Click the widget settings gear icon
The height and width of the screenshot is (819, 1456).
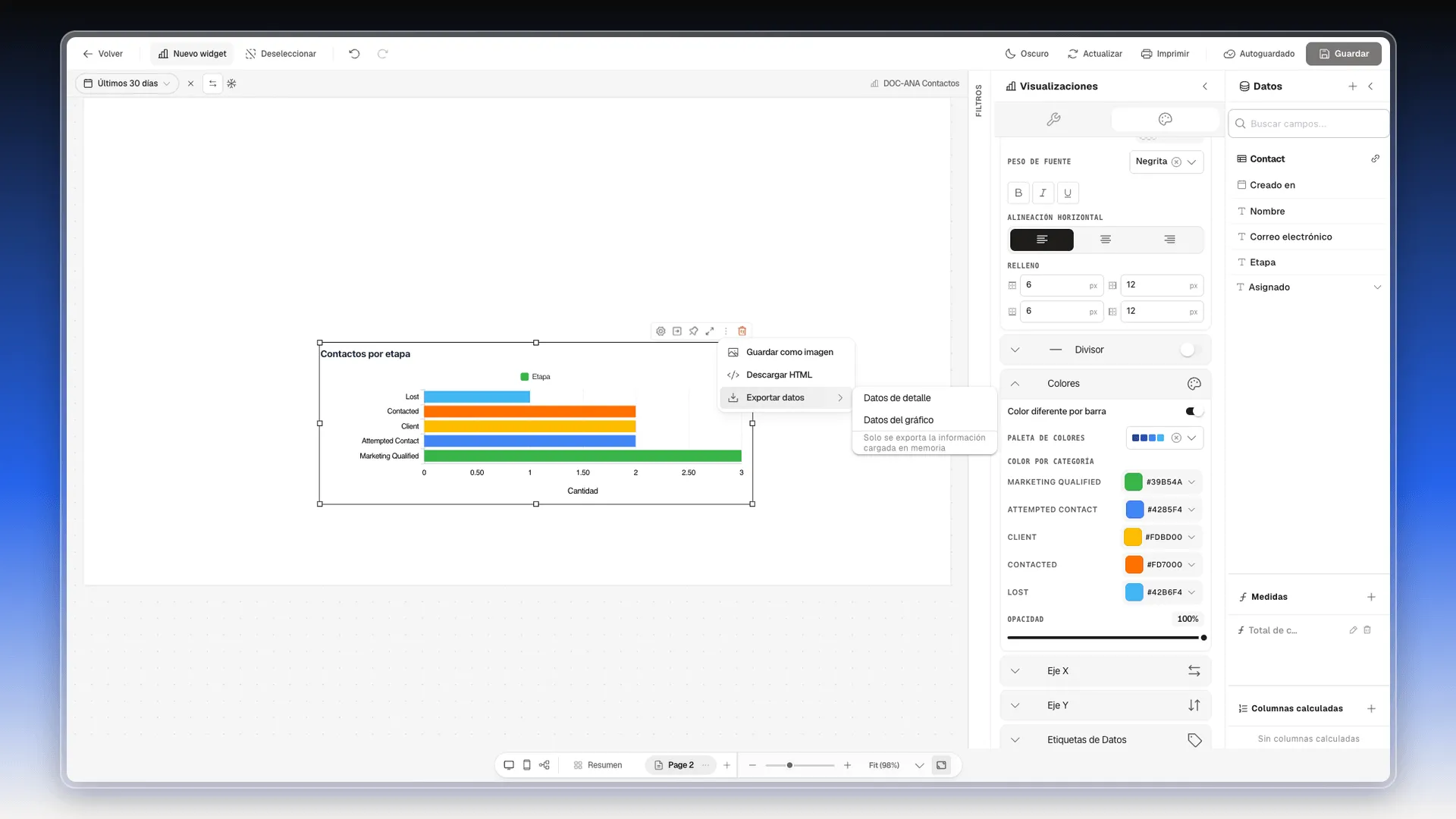coord(661,331)
